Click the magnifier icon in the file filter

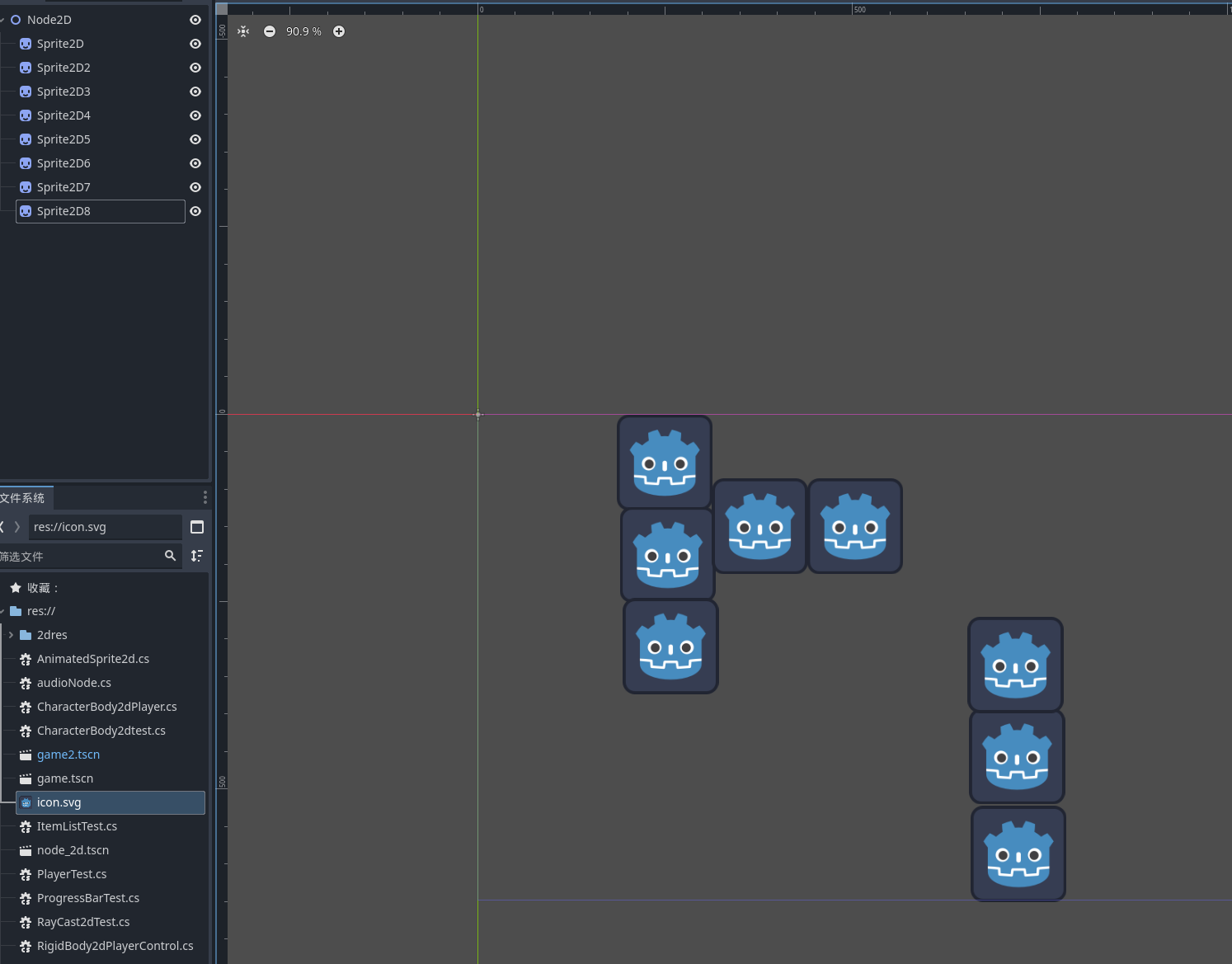tap(171, 556)
